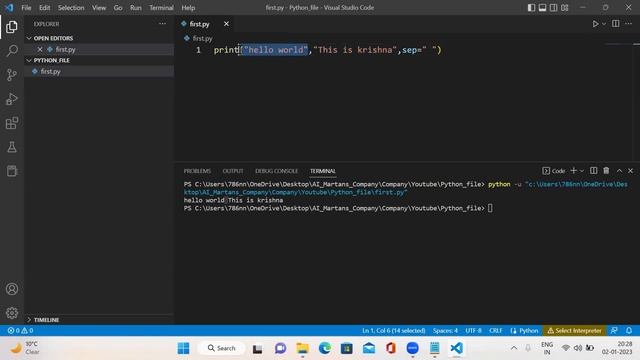640x360 pixels.
Task: Switch to the Output tab
Action: point(233,171)
